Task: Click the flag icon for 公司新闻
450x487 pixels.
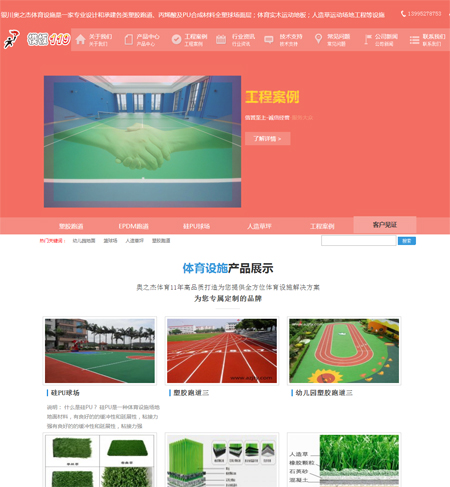Action: [368, 39]
